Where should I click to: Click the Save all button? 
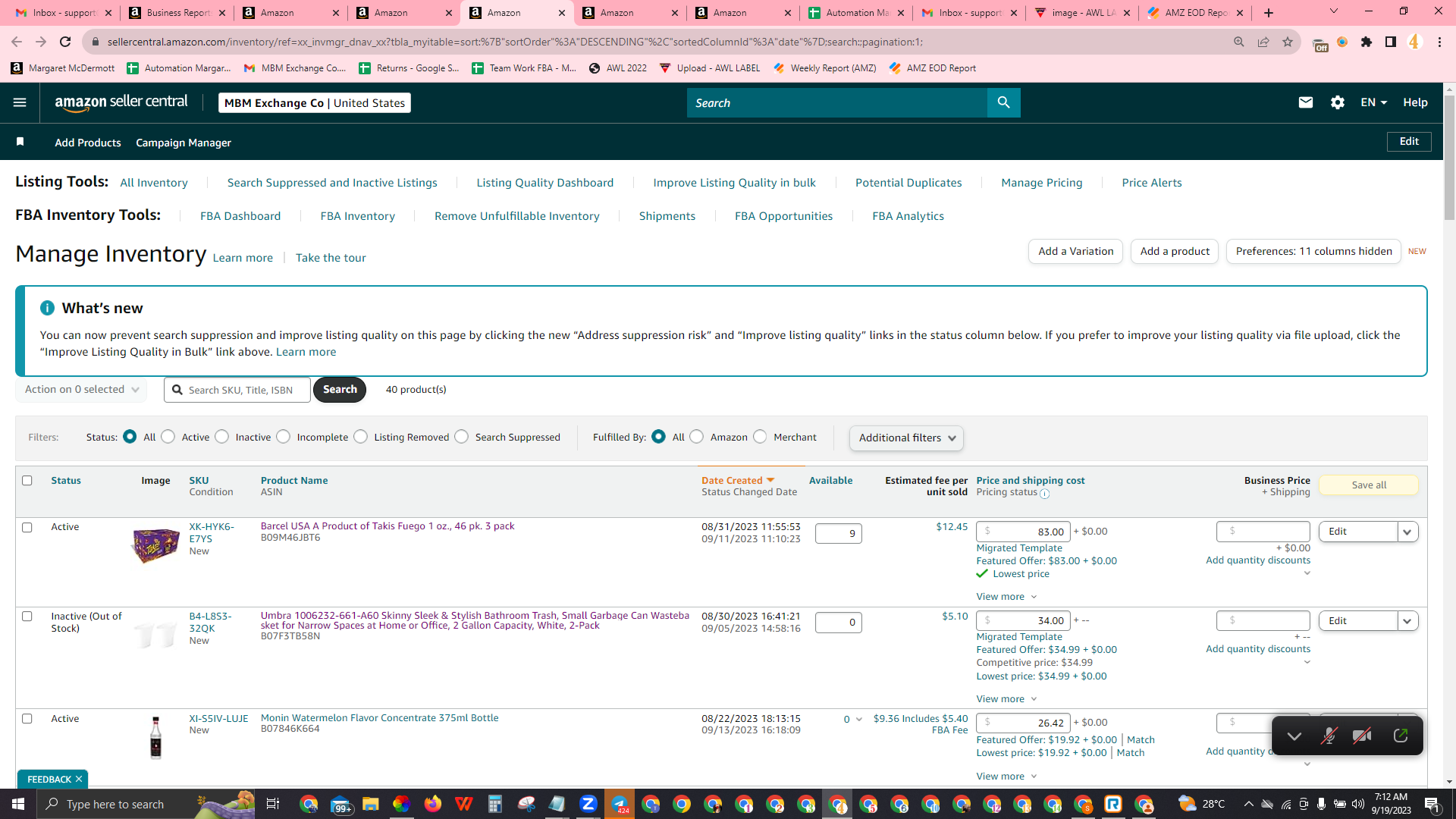click(1369, 485)
